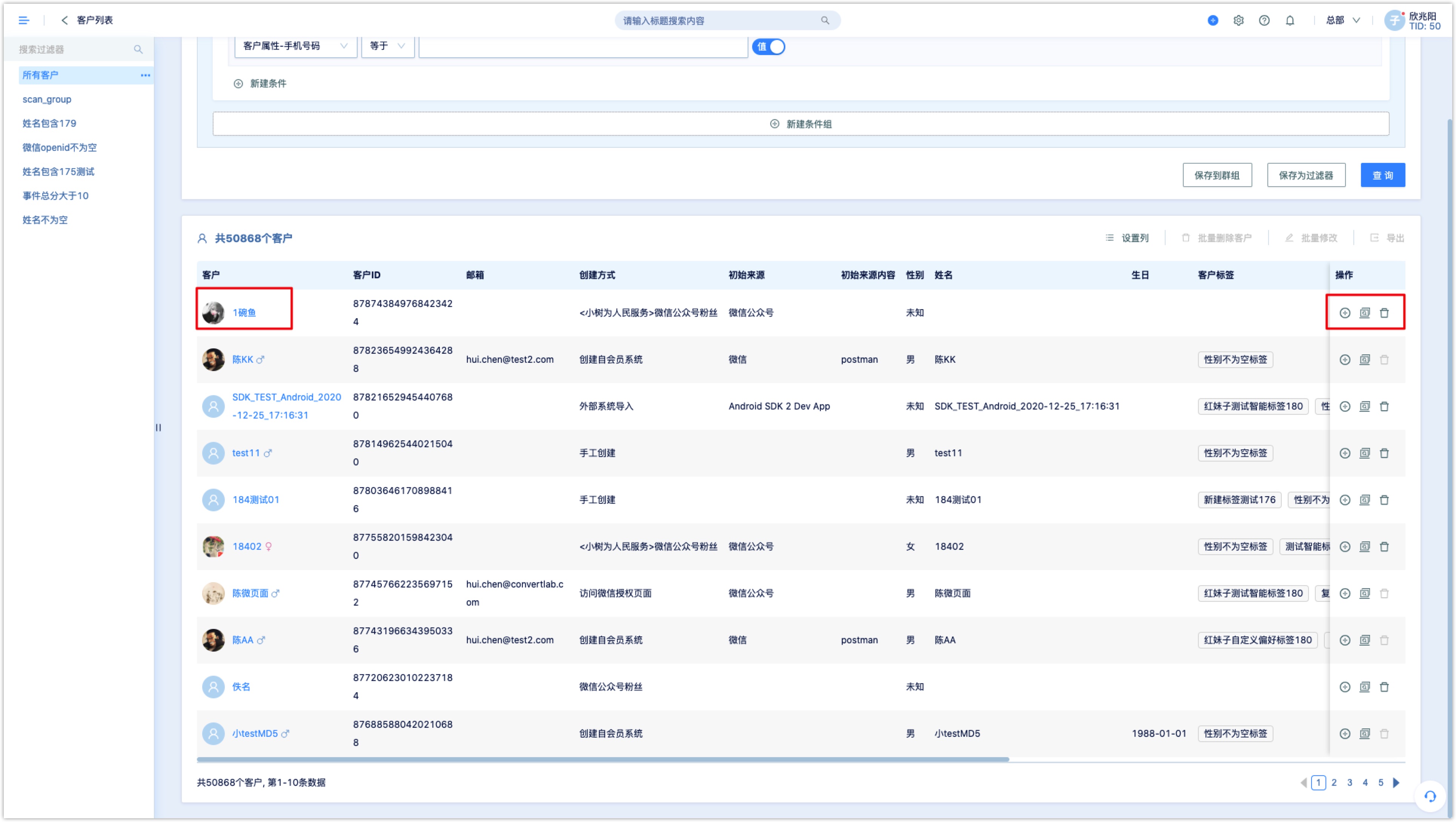Open the detail icon for the 陈AA row
The image size is (1456, 822).
coord(1364,640)
